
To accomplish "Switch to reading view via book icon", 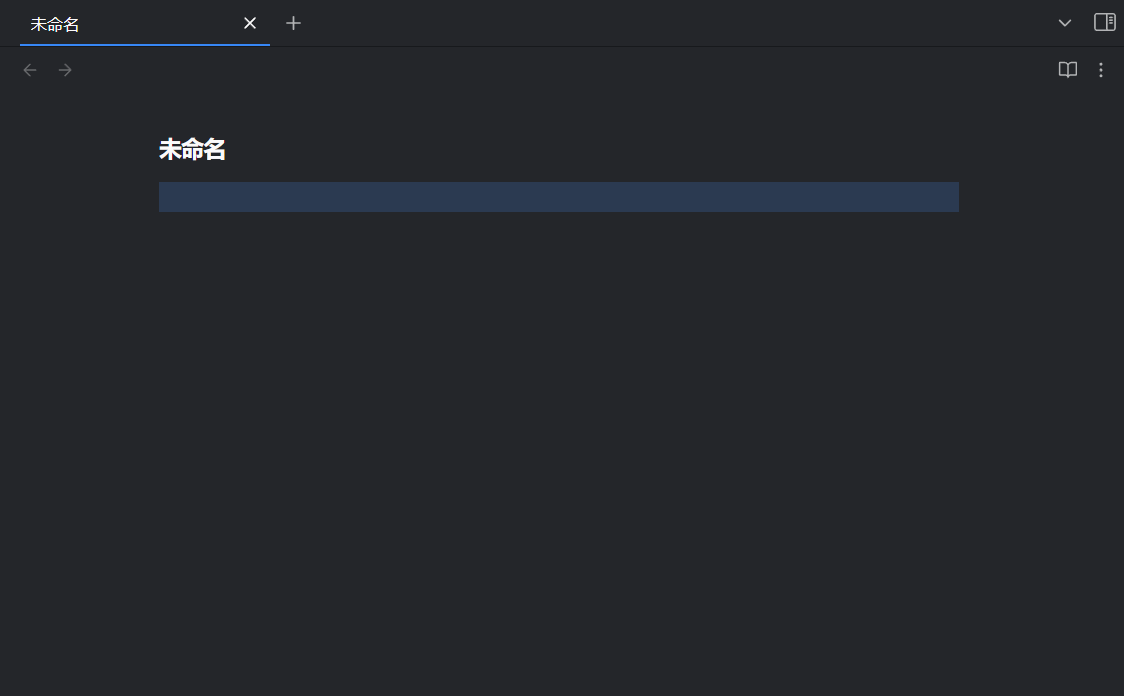I will [x=1068, y=70].
